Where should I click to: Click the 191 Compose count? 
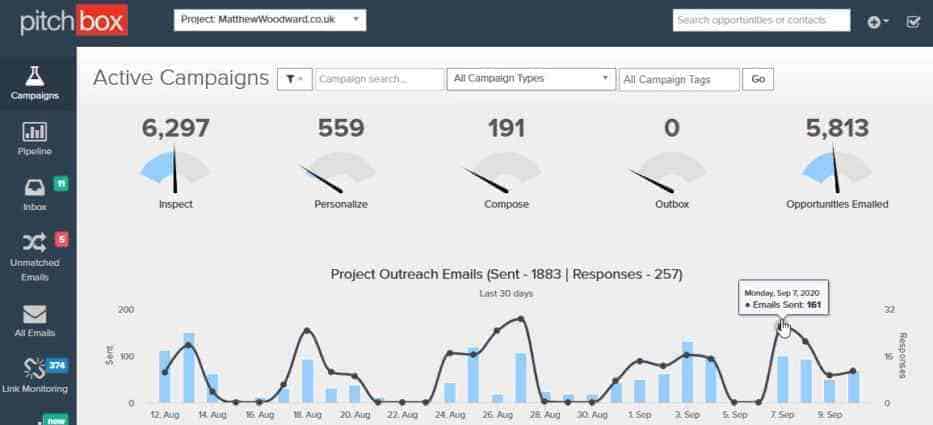click(506, 129)
